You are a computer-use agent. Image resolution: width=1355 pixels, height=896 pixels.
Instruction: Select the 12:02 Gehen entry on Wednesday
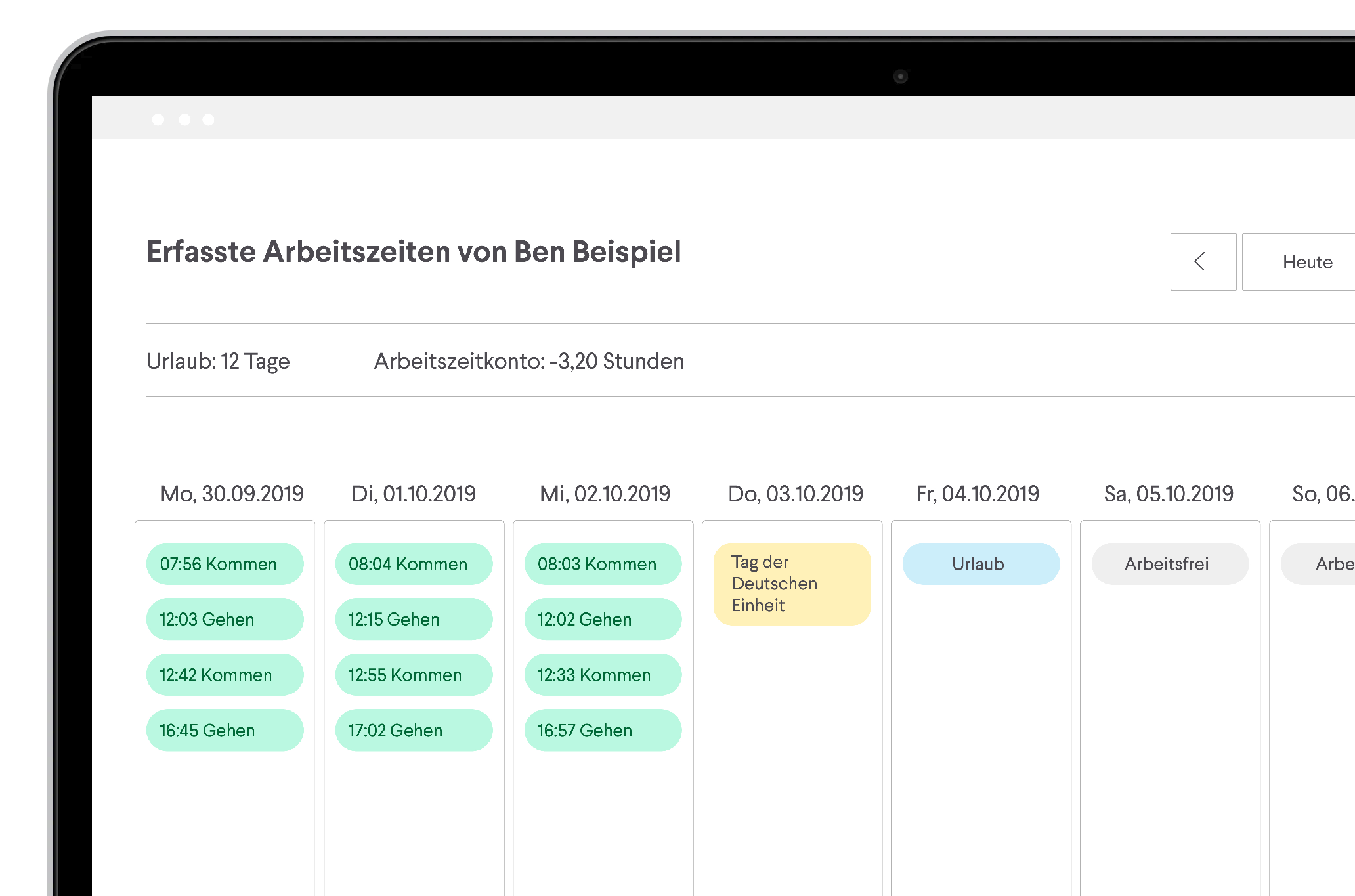pyautogui.click(x=603, y=619)
